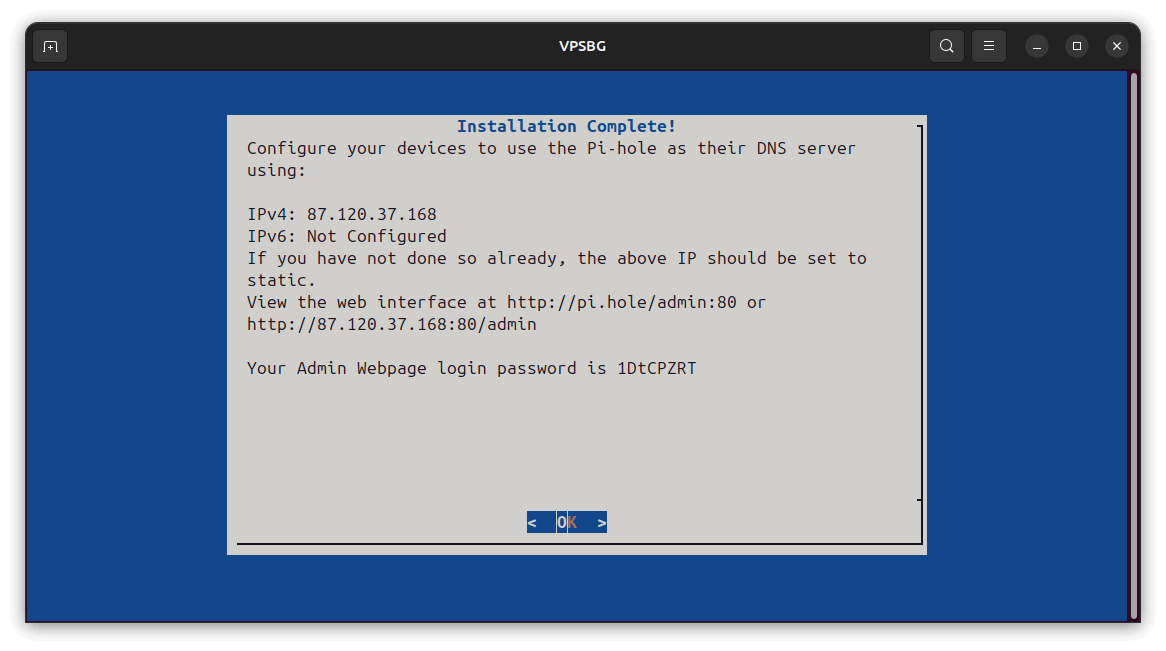Open the hamburger main menu
Viewport: 1166px width, 651px height.
pyautogui.click(x=988, y=46)
